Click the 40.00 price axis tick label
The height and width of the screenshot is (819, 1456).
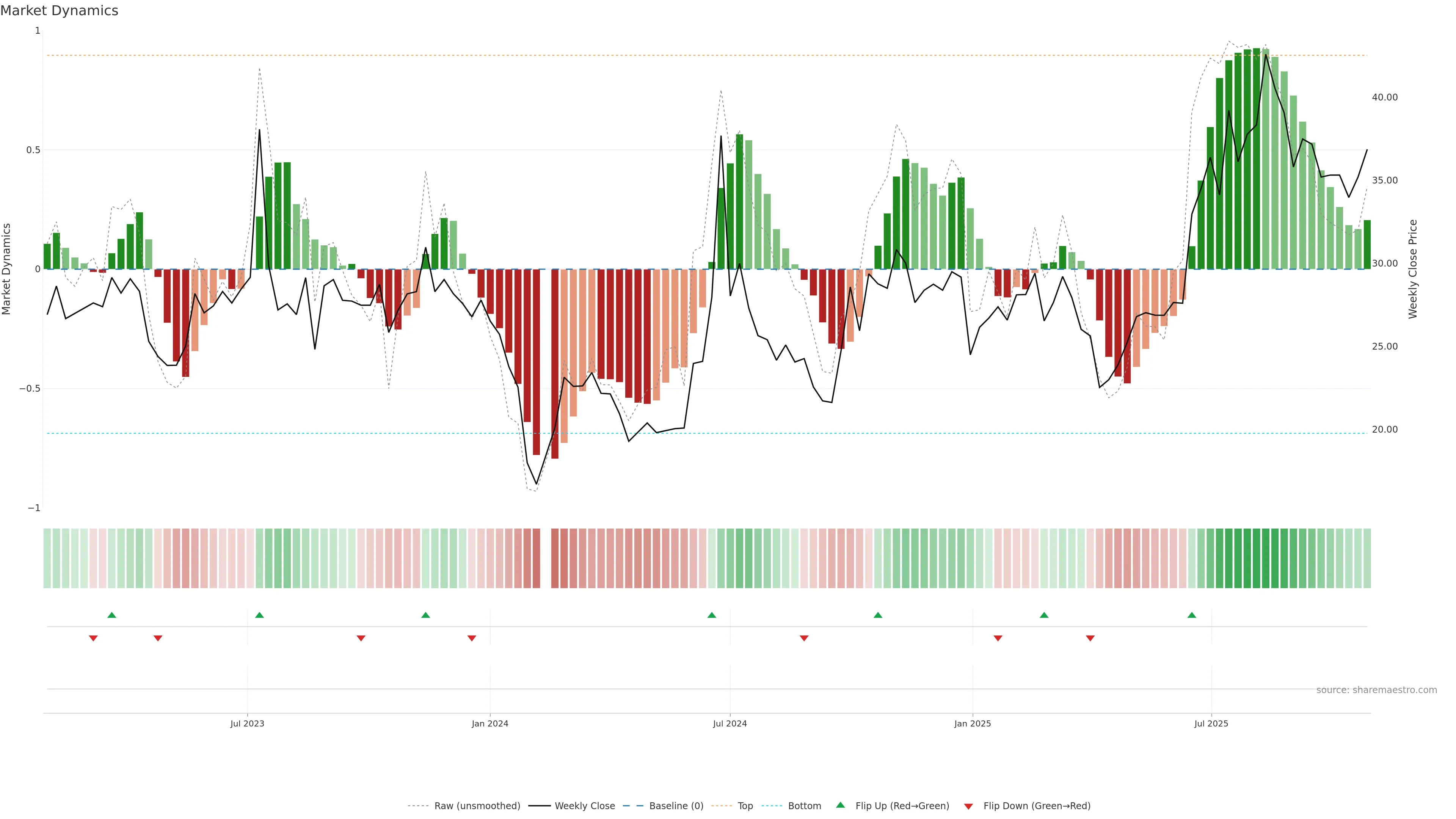pos(1384,97)
